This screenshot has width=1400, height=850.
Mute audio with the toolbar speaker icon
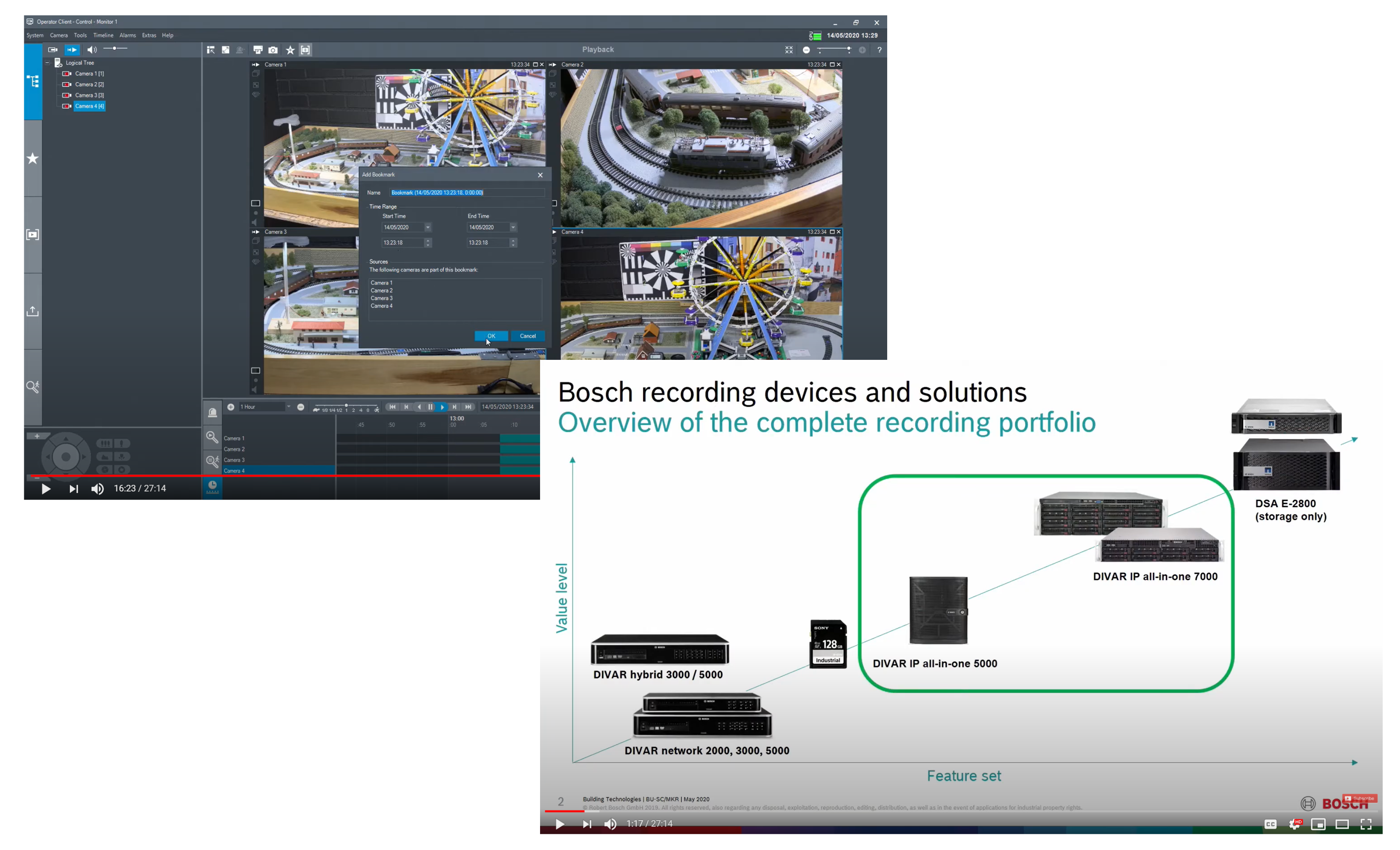click(x=92, y=50)
